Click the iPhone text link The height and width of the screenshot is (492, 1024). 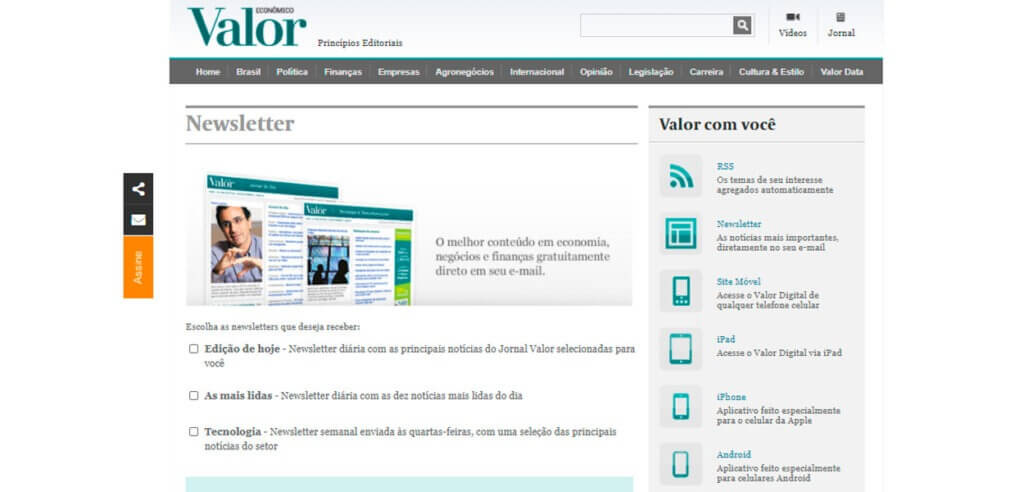(x=731, y=397)
